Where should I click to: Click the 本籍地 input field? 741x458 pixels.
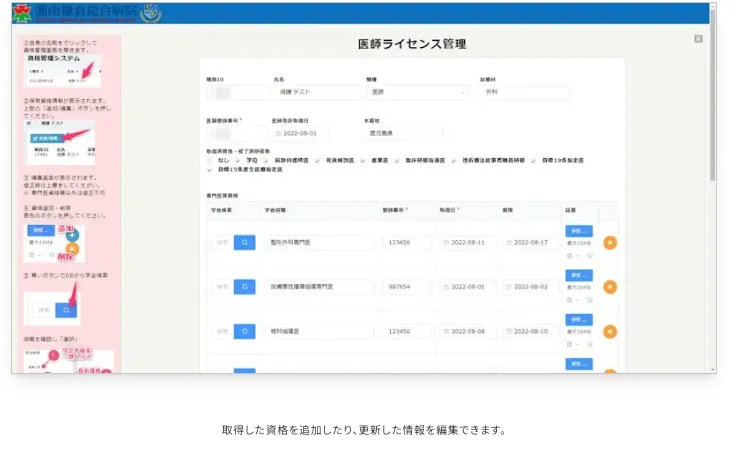click(403, 134)
